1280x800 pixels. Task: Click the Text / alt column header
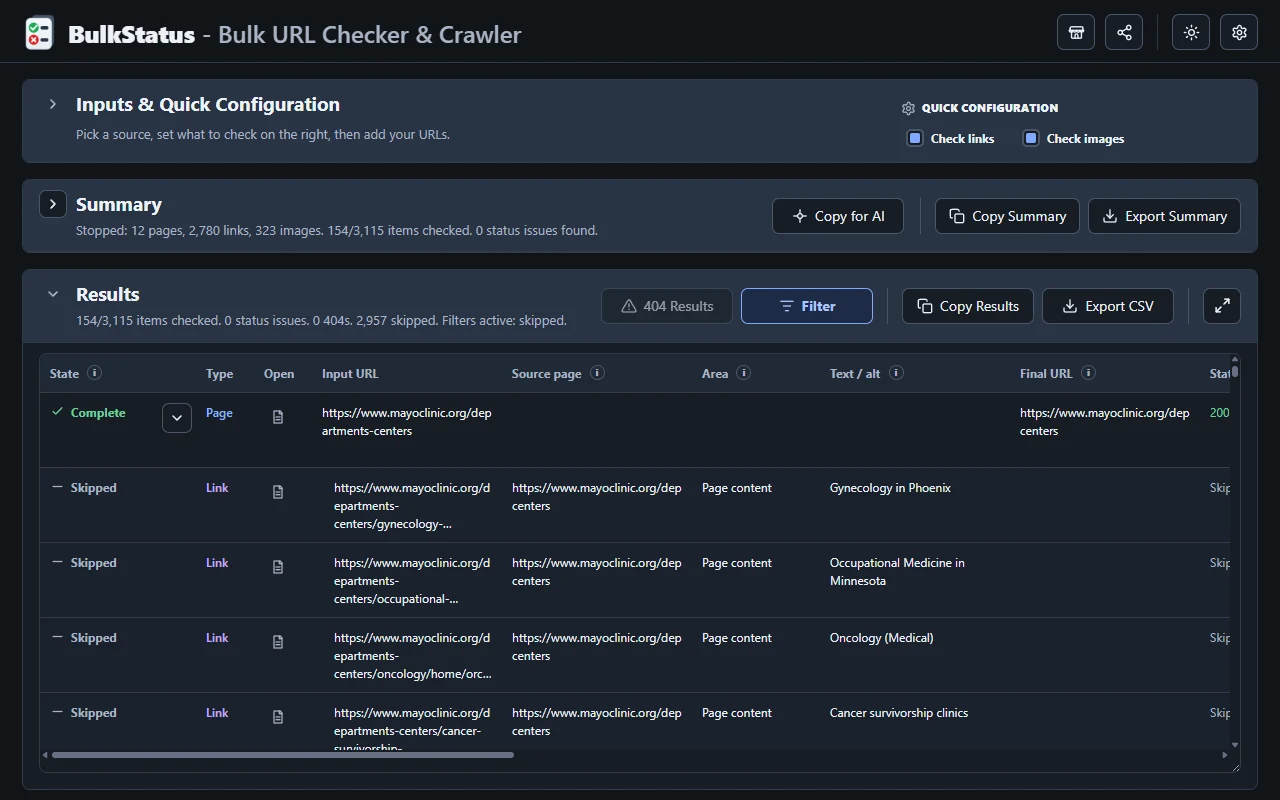(x=855, y=374)
